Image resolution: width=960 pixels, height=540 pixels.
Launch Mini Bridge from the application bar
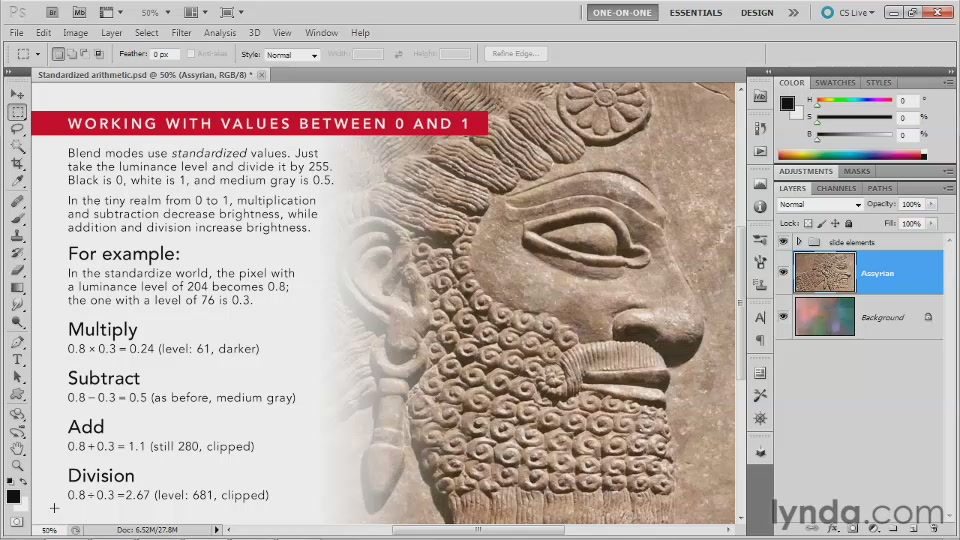[x=79, y=12]
